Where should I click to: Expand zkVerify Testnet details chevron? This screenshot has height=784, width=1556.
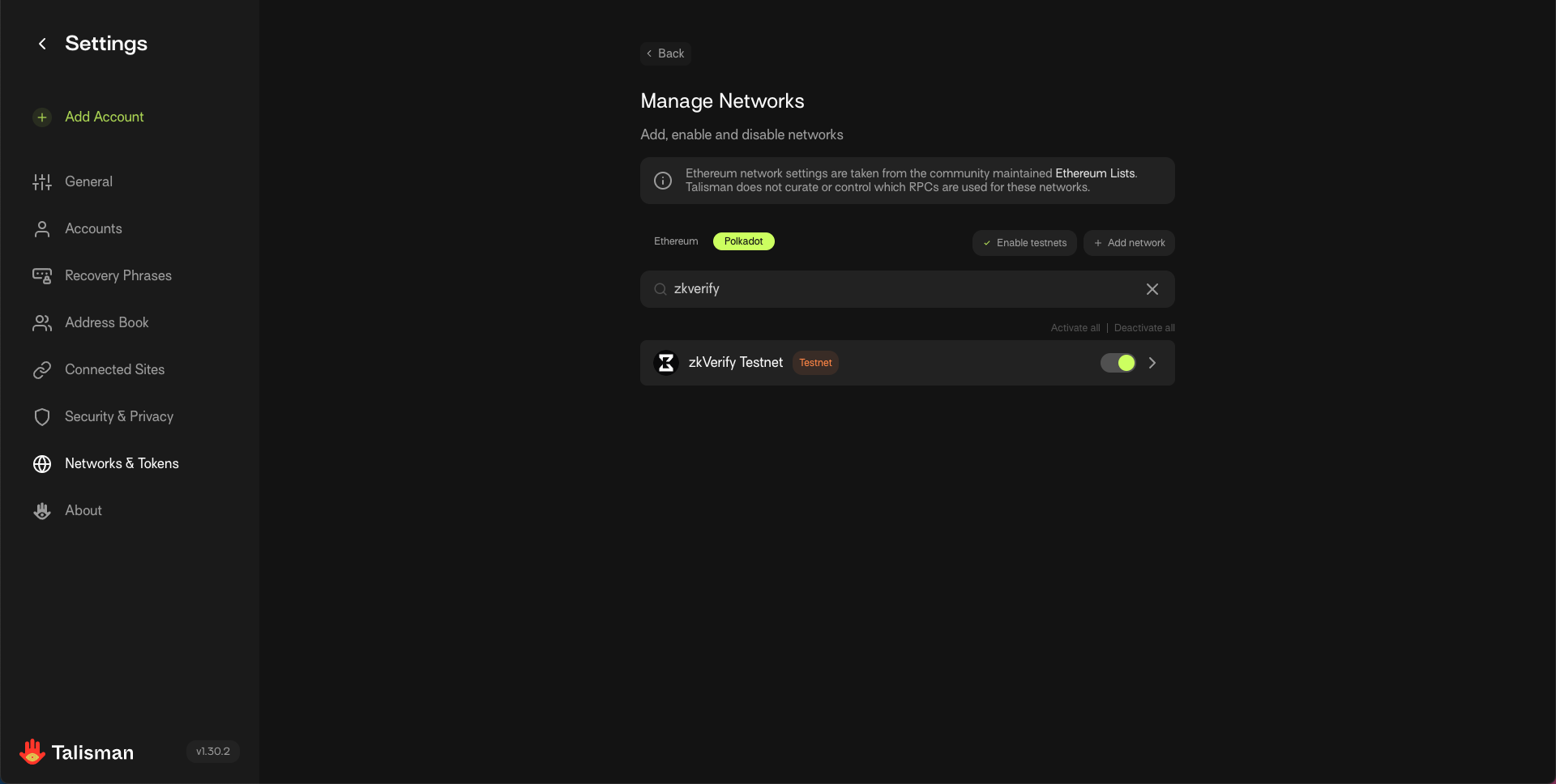(x=1152, y=363)
